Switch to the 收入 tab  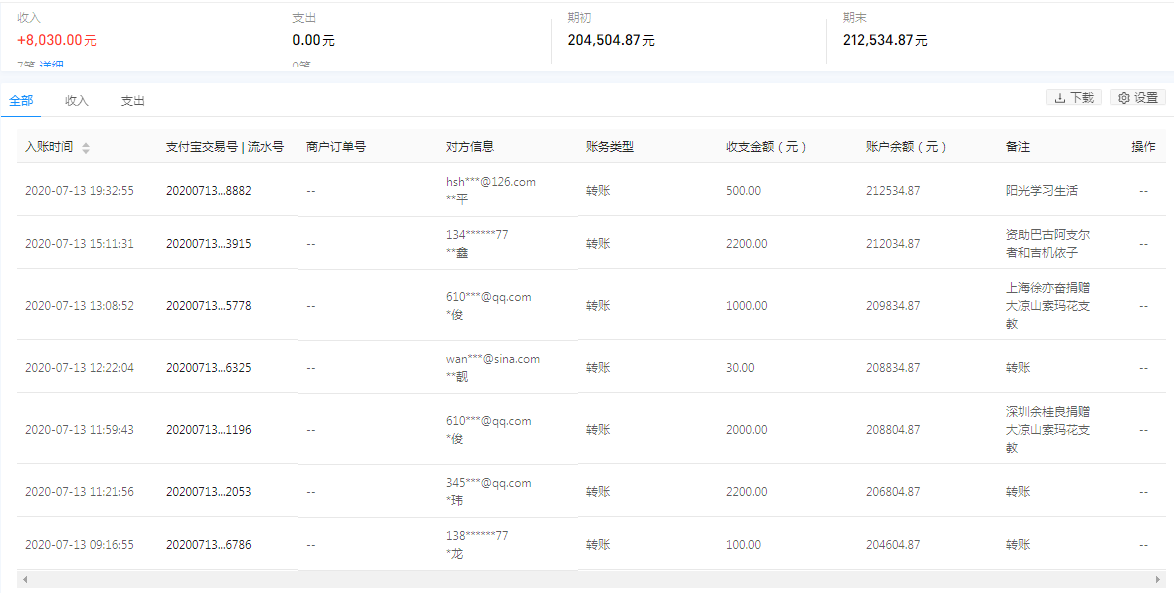[x=77, y=101]
